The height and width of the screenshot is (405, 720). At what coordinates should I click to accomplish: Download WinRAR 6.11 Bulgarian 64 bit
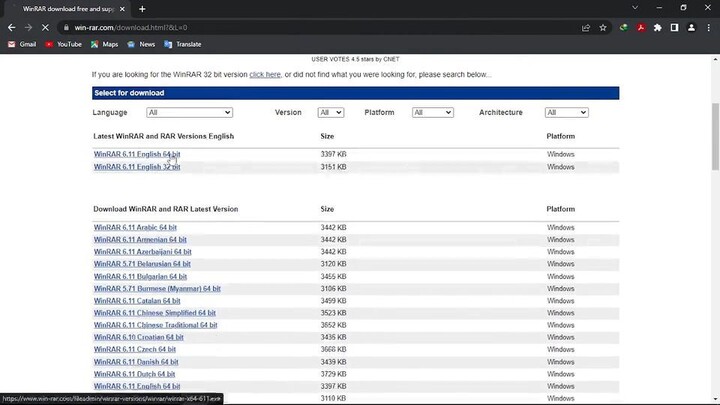click(x=140, y=276)
